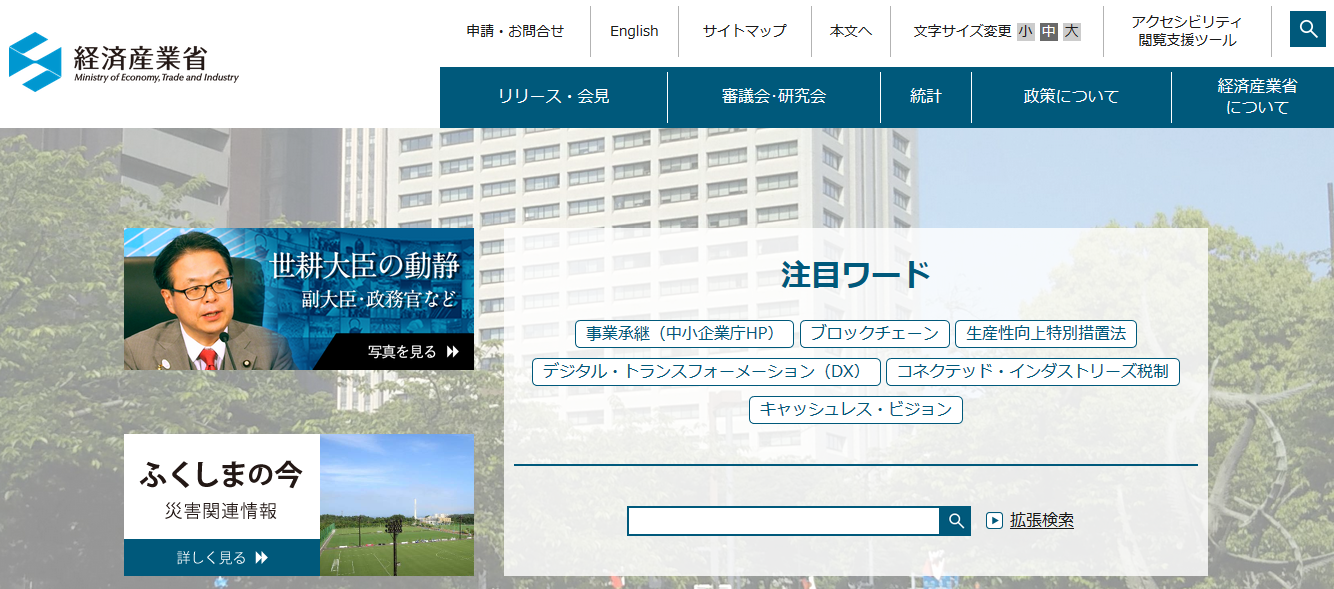Click the 注目ワード heading

(x=856, y=274)
